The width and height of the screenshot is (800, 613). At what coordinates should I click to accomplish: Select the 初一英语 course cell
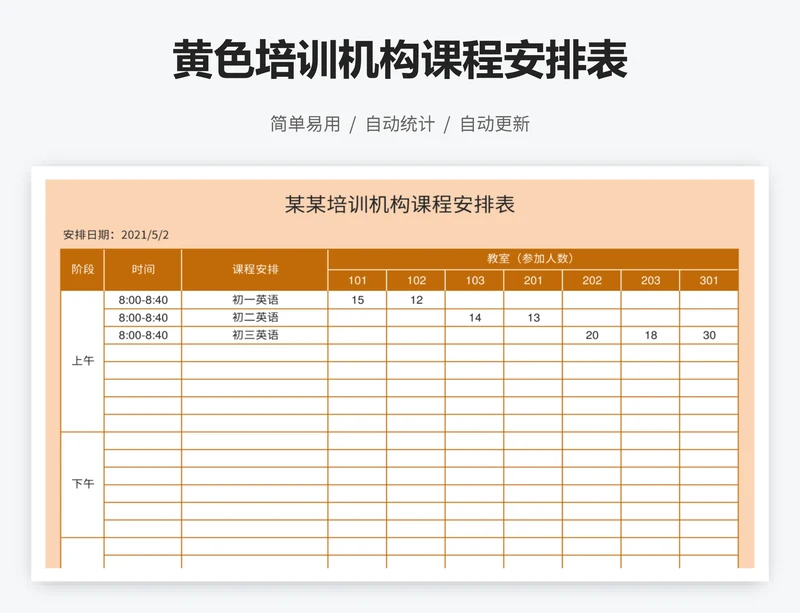pyautogui.click(x=255, y=300)
